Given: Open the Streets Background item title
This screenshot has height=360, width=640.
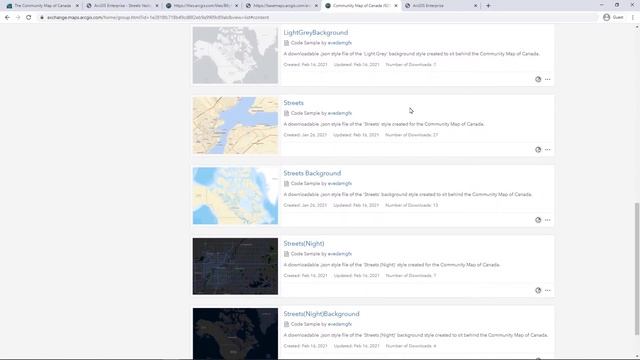Looking at the screenshot, I should [312, 173].
